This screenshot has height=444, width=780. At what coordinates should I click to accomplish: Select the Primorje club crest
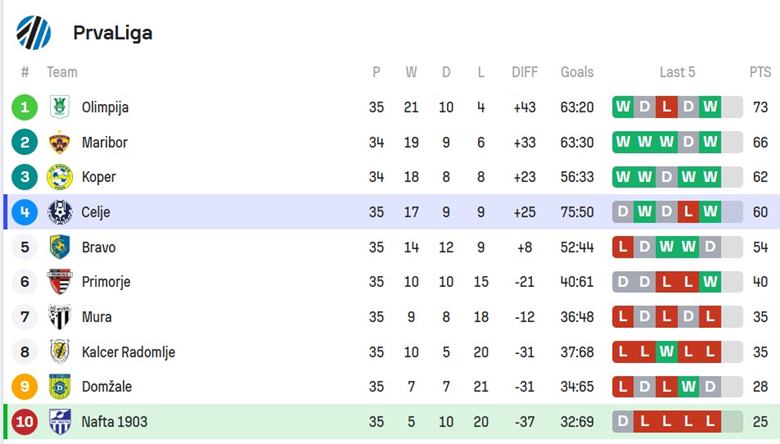pos(60,282)
